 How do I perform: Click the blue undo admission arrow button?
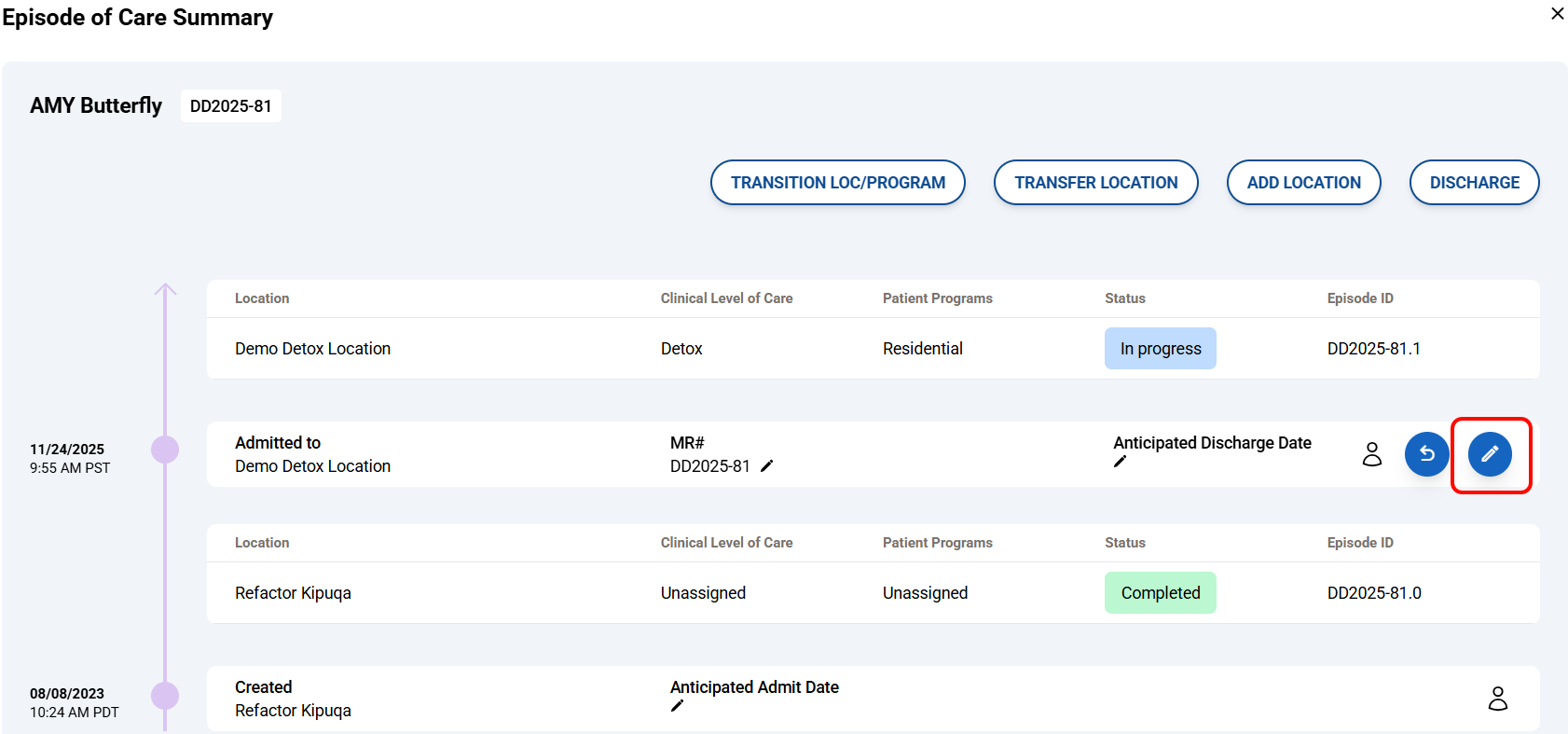tap(1426, 454)
